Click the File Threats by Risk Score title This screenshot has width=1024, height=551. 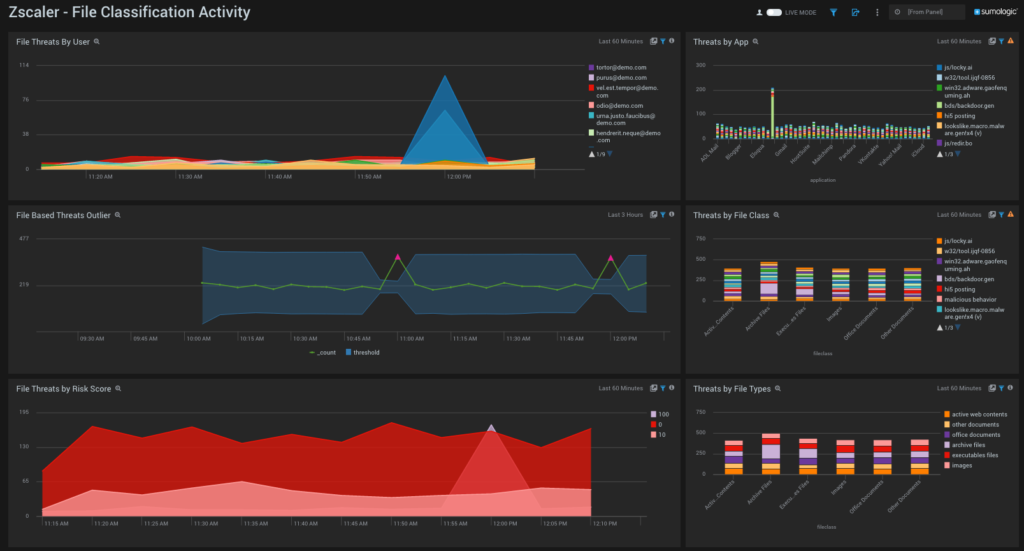coord(63,389)
